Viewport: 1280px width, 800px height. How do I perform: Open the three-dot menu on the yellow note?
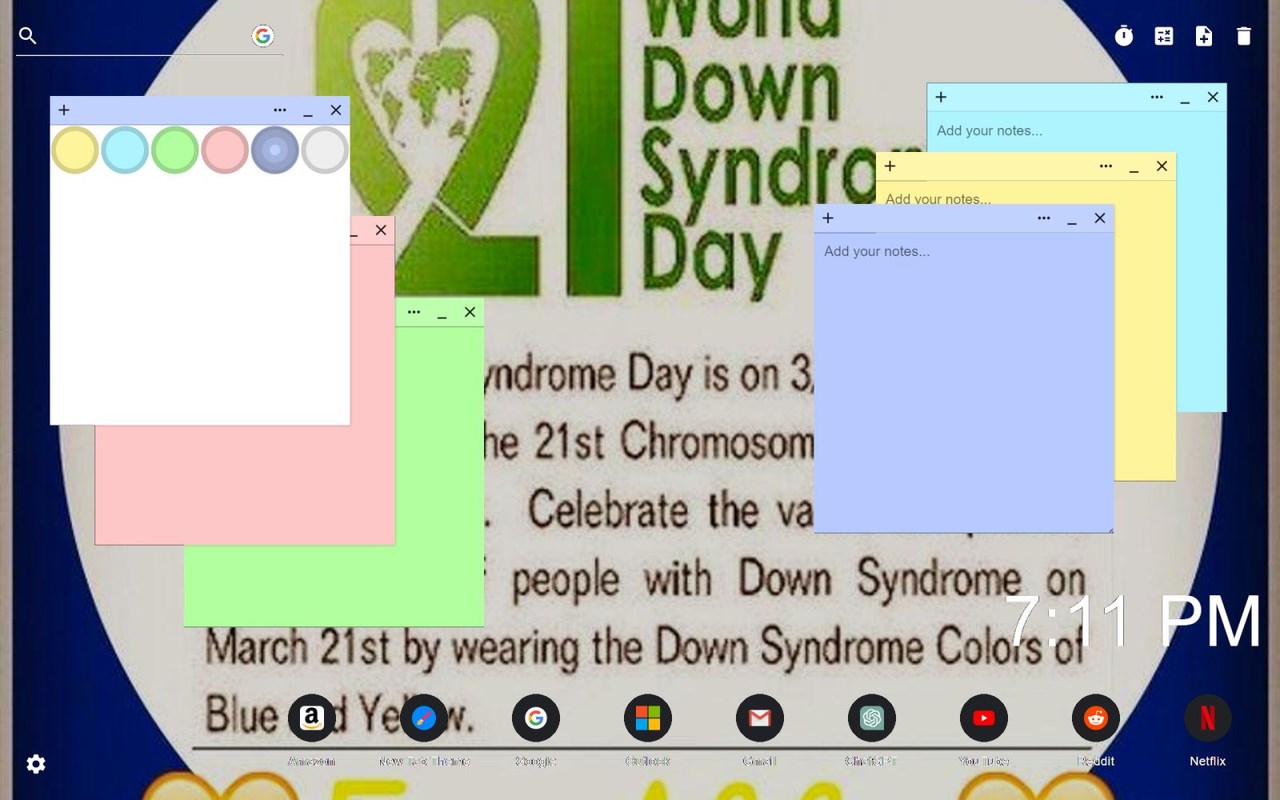point(1106,166)
